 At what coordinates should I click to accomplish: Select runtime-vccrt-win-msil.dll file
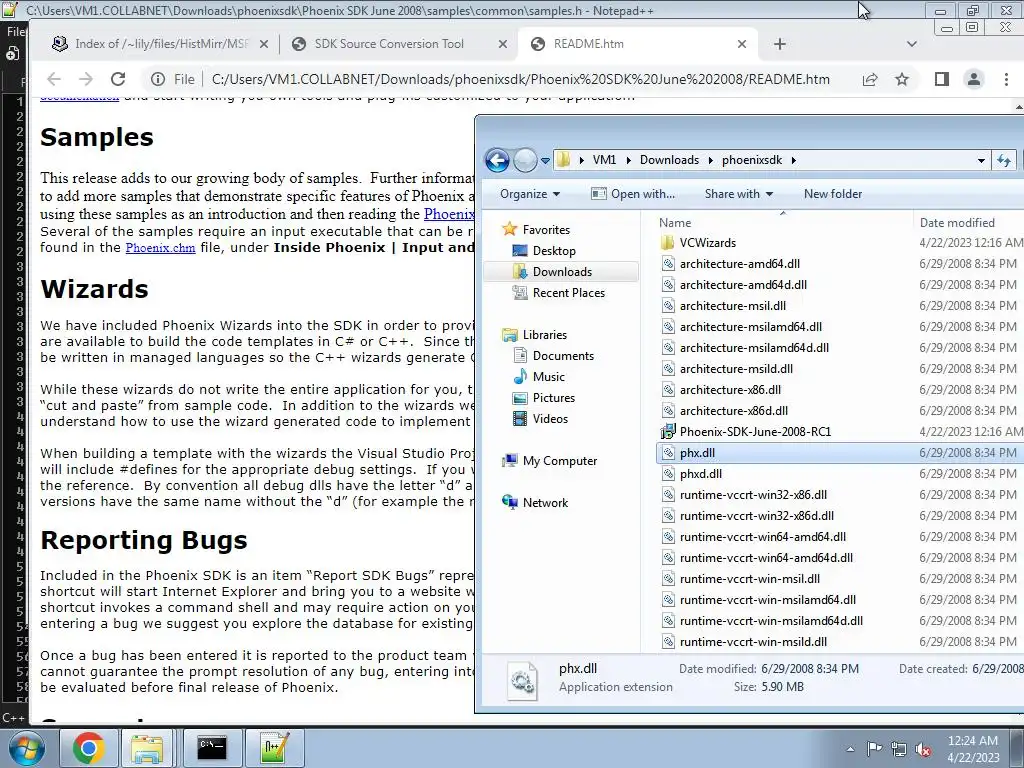749,579
